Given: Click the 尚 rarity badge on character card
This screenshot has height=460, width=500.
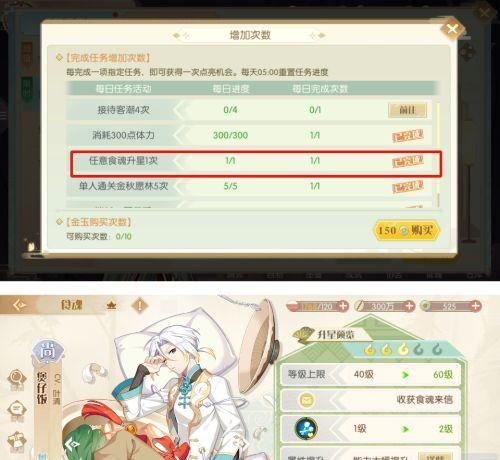Looking at the screenshot, I should pyautogui.click(x=48, y=352).
